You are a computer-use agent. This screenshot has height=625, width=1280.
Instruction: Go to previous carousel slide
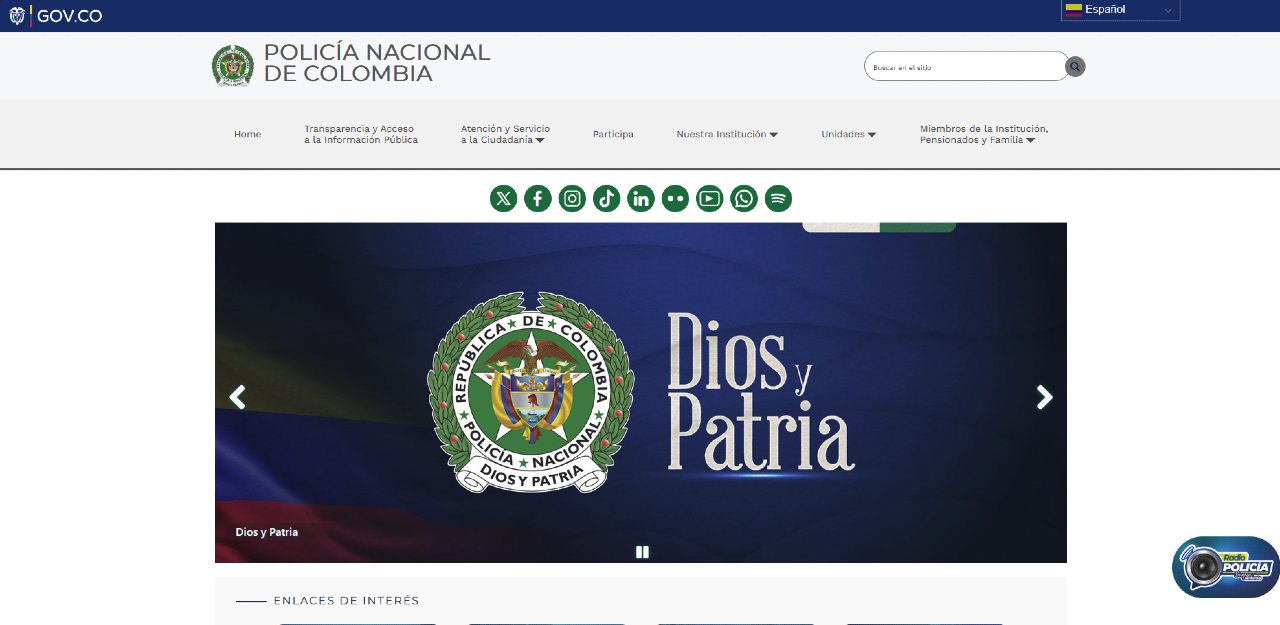click(x=237, y=397)
